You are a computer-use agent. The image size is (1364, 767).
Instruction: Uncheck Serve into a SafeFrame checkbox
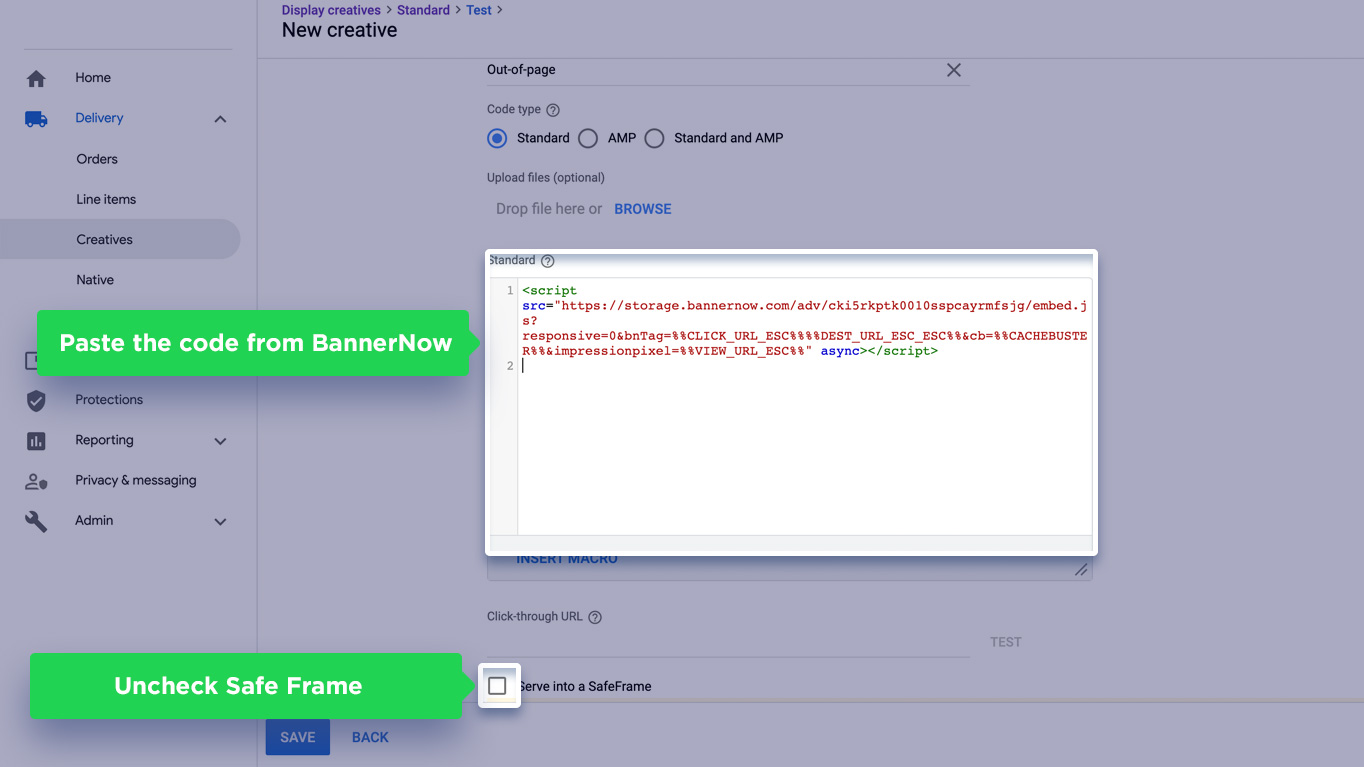497,686
